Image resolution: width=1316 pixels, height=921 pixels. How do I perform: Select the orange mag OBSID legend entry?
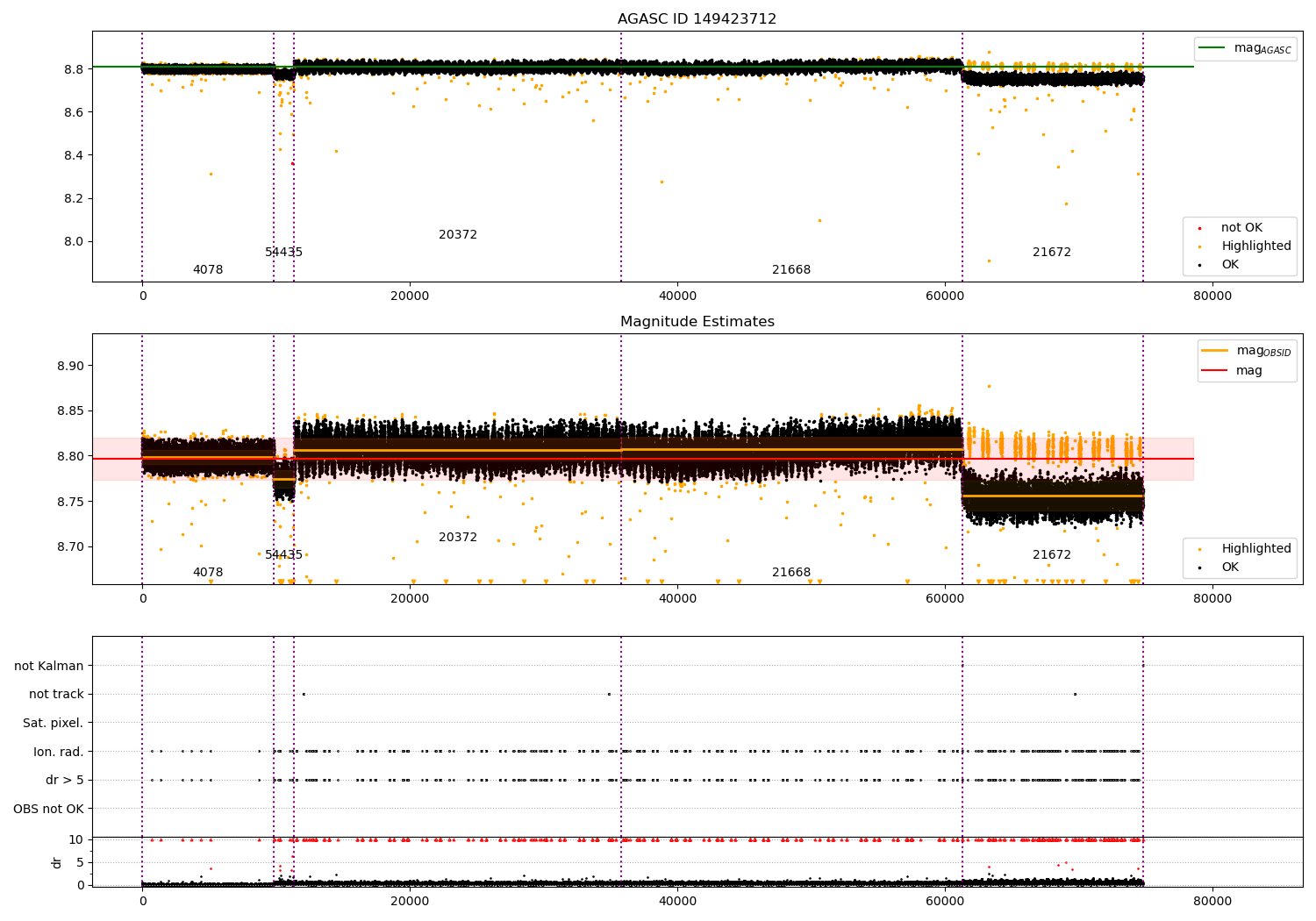[x=1246, y=351]
